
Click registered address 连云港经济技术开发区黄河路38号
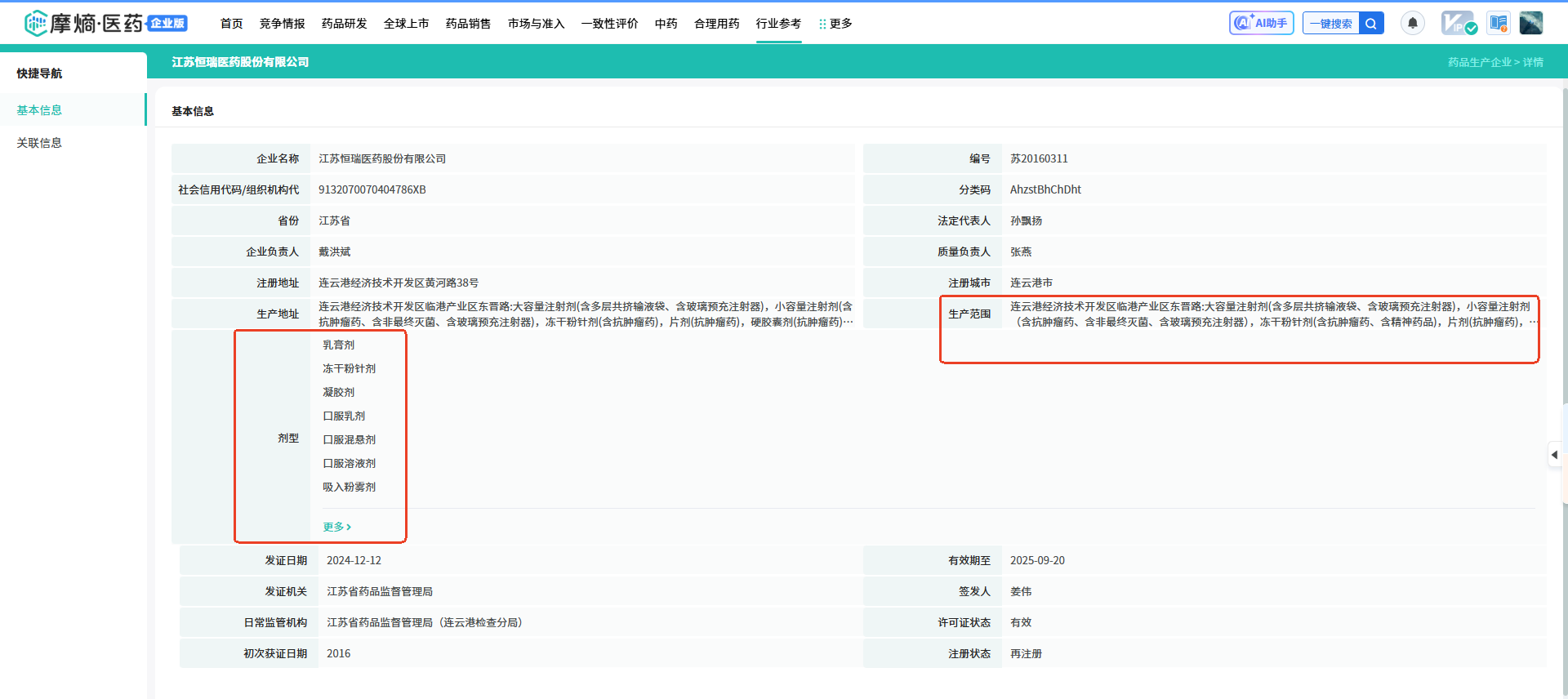click(x=399, y=283)
